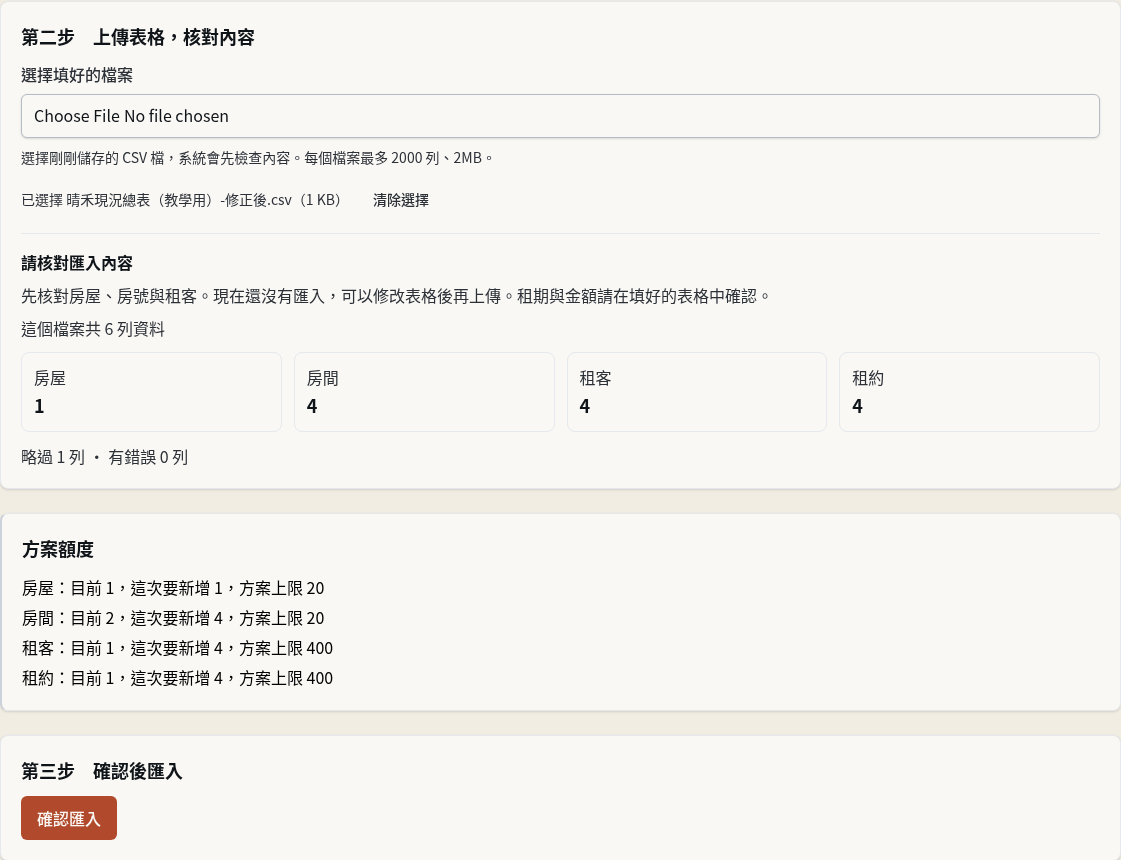Click the 確認匯入 button
The image size is (1121, 860).
[69, 818]
